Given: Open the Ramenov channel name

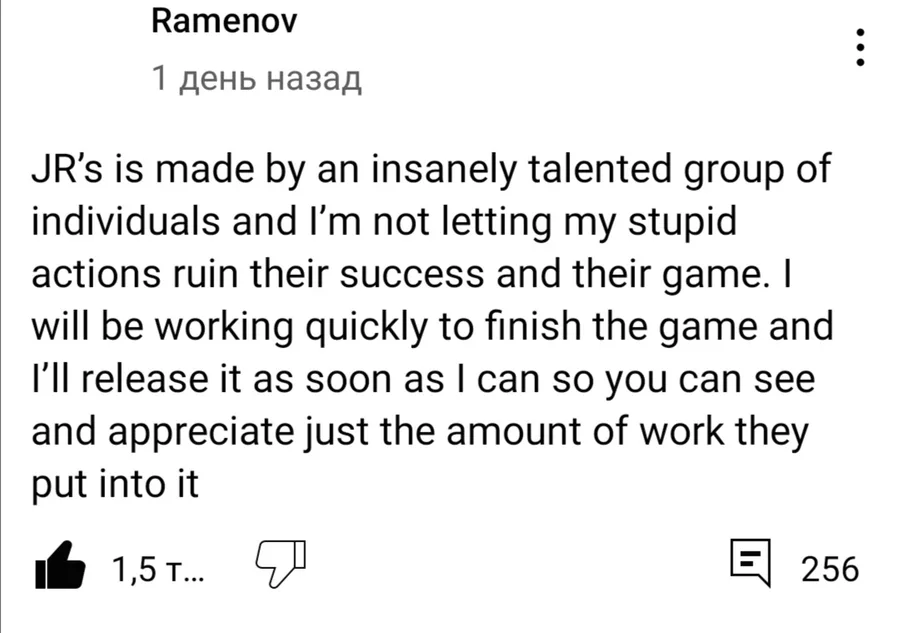Looking at the screenshot, I should coord(224,21).
